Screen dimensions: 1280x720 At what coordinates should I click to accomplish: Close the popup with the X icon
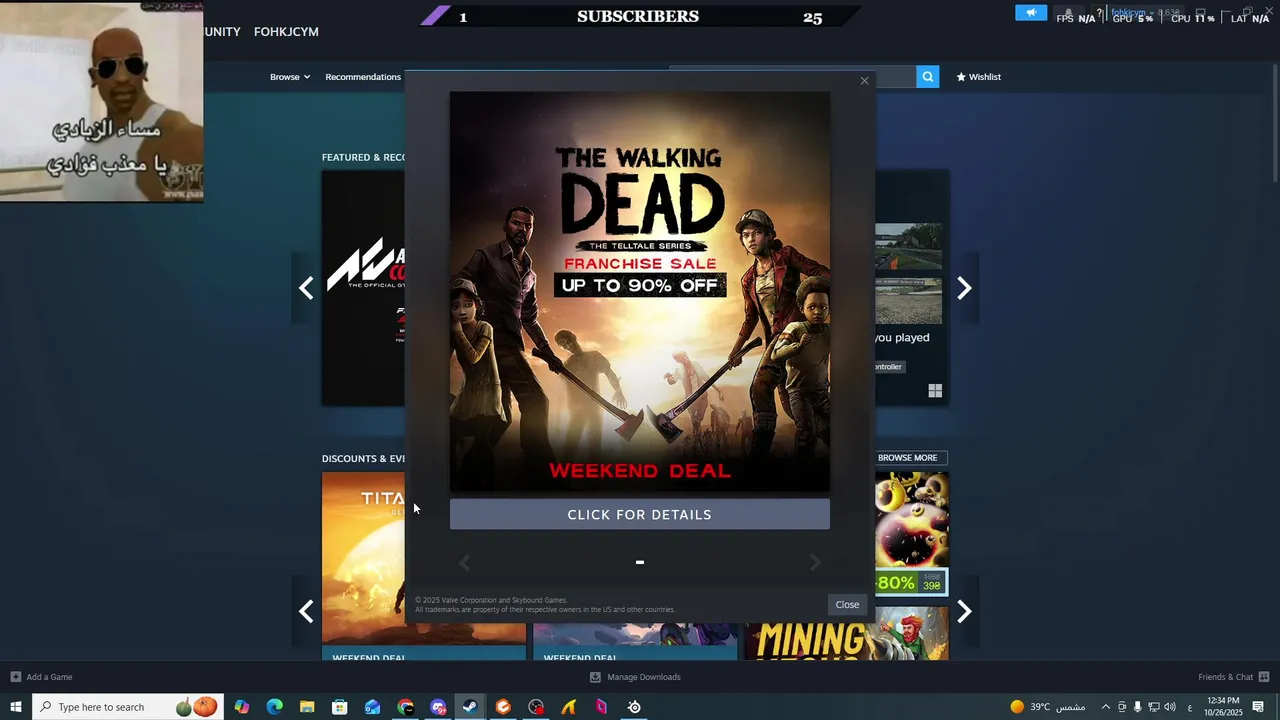coord(865,81)
